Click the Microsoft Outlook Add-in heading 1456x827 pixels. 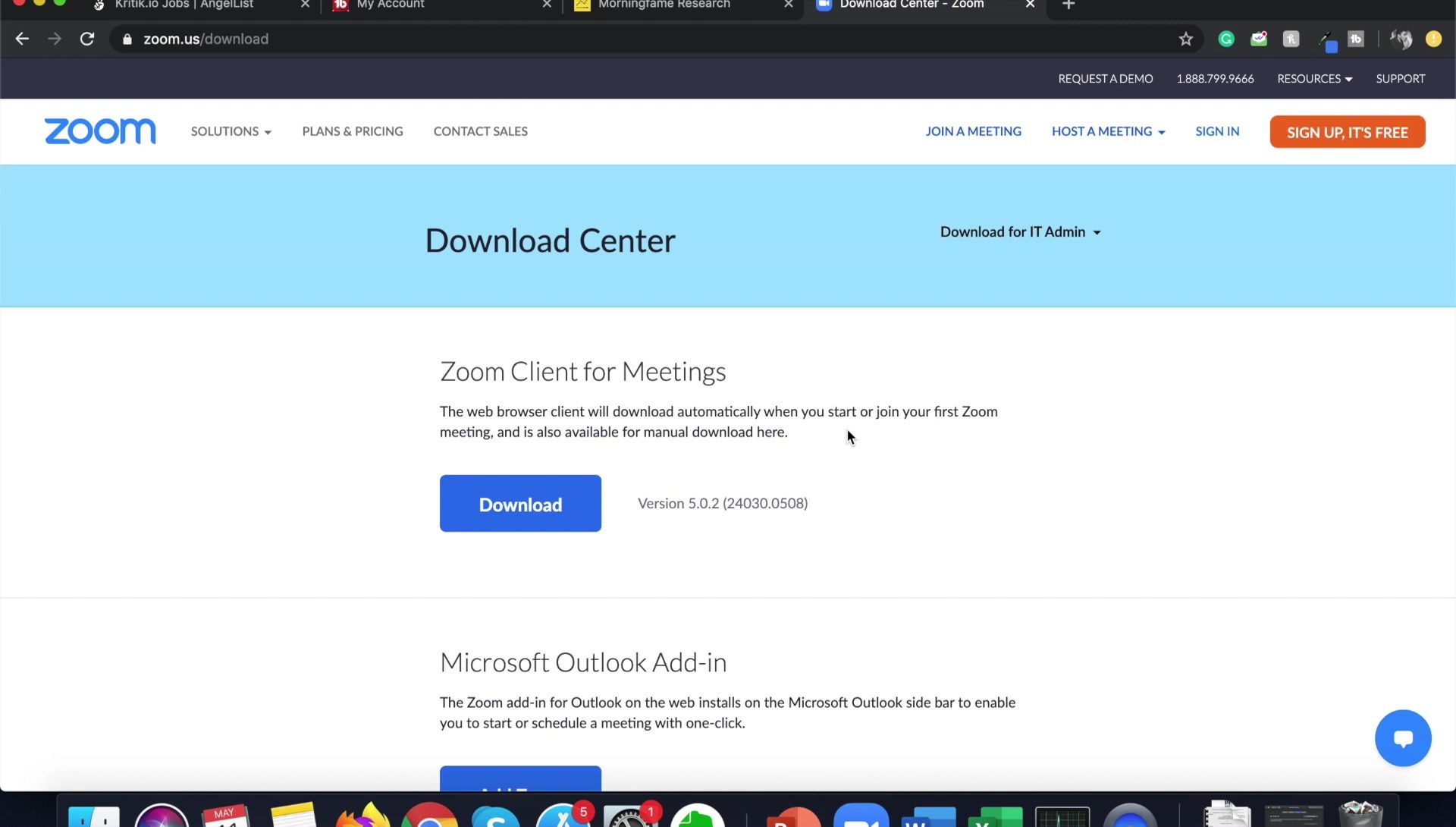tap(583, 662)
